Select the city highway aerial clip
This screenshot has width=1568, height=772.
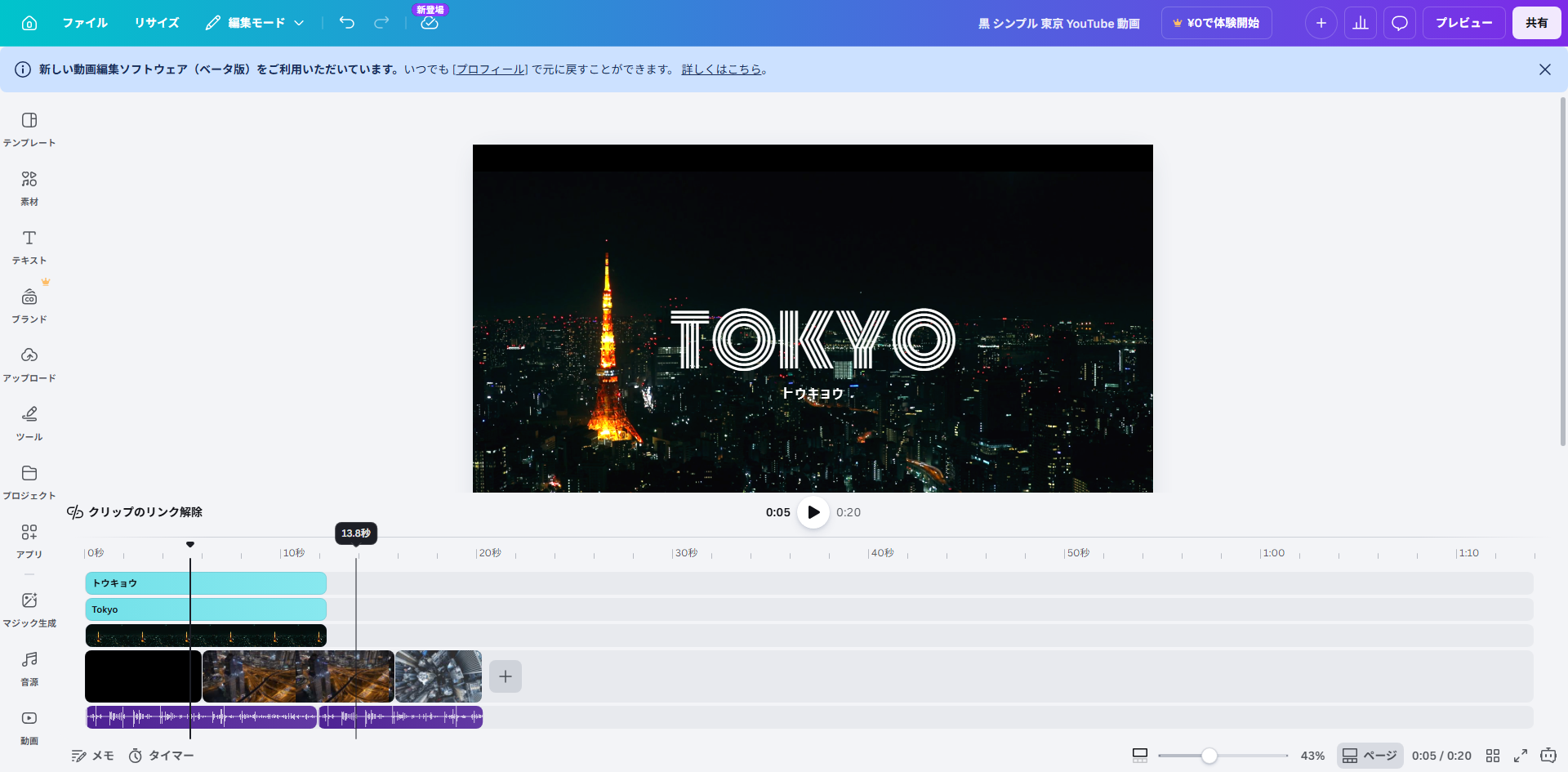pyautogui.click(x=298, y=676)
